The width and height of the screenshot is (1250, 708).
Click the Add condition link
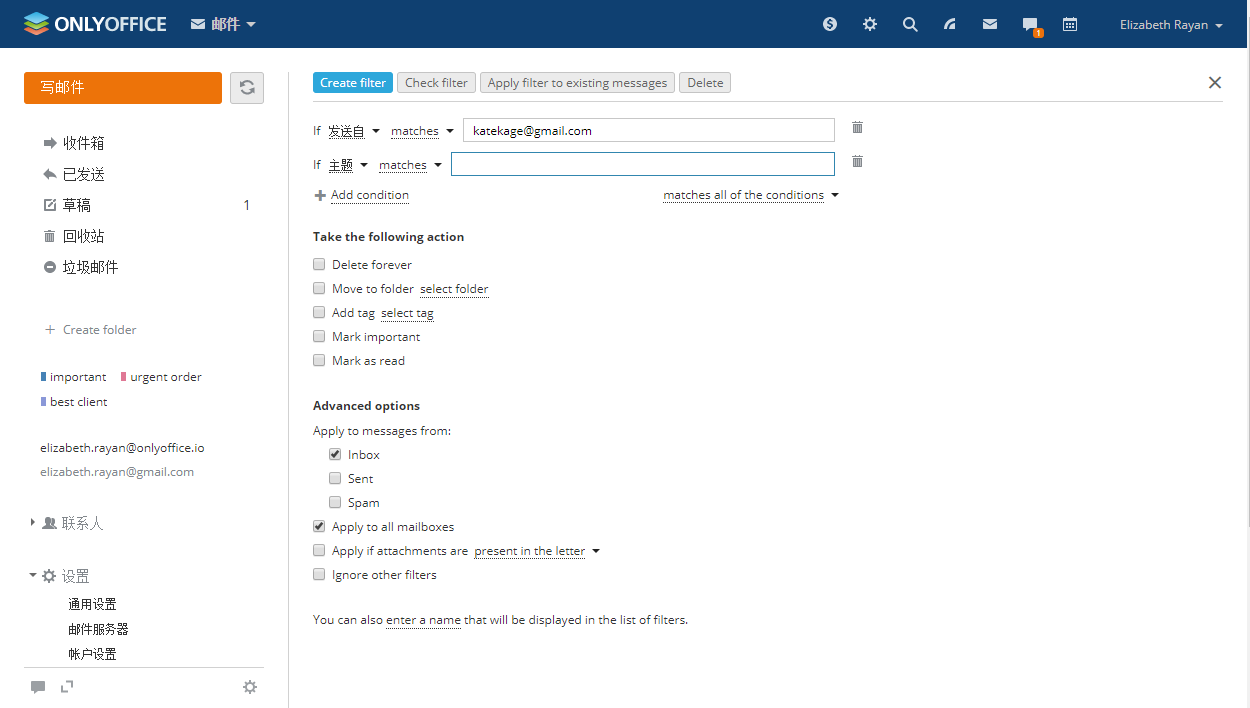[x=369, y=196]
